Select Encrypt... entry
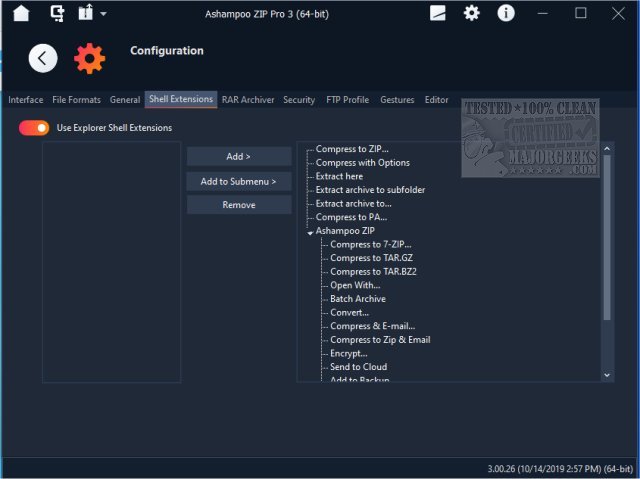Viewport: 640px width, 479px height. pos(349,353)
